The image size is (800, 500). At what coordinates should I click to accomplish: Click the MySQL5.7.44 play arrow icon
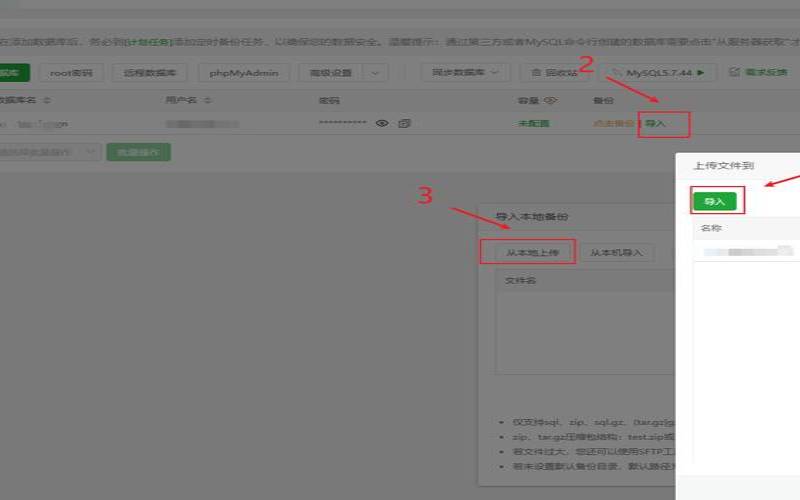[701, 72]
